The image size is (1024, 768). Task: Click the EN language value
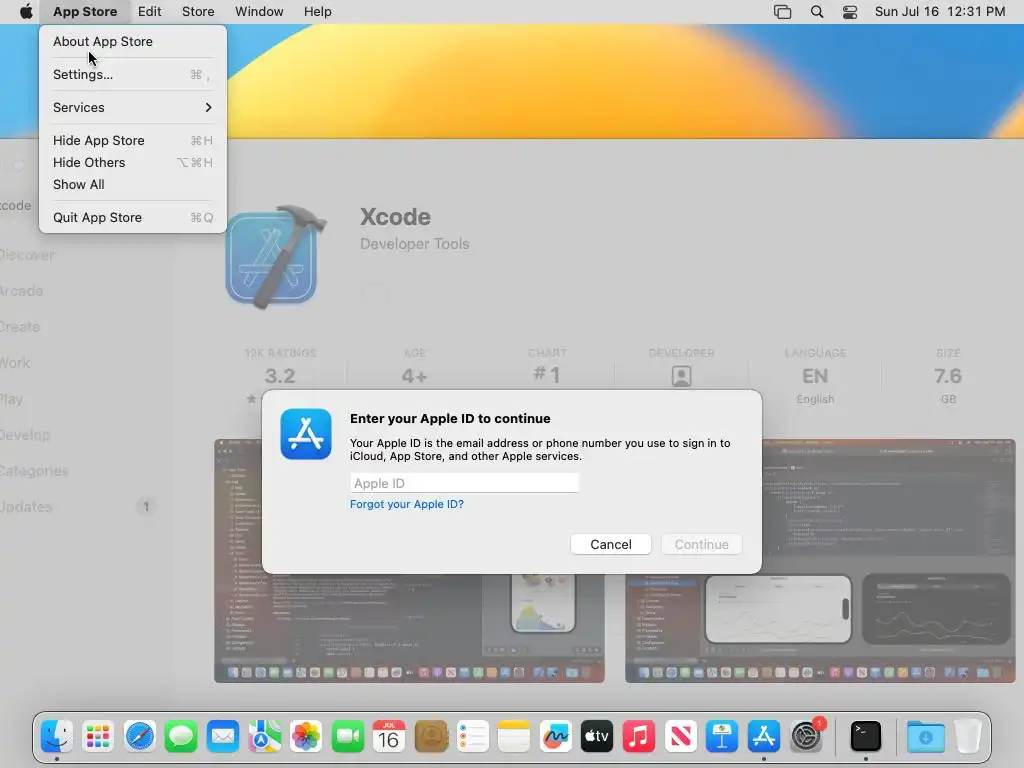click(x=815, y=376)
